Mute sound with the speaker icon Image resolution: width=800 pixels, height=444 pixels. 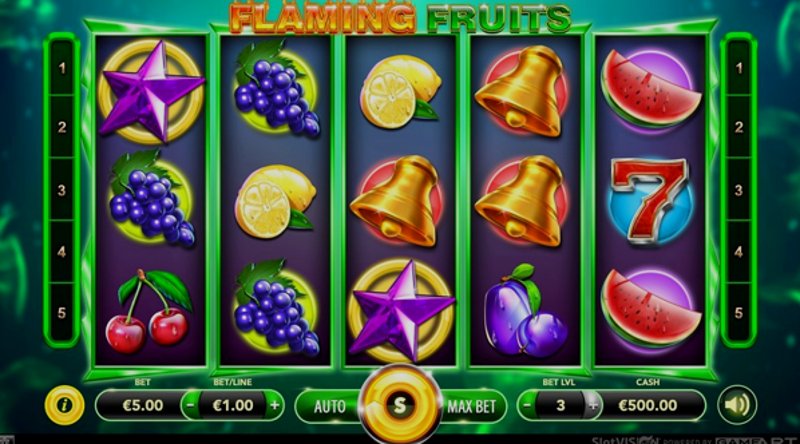(737, 405)
